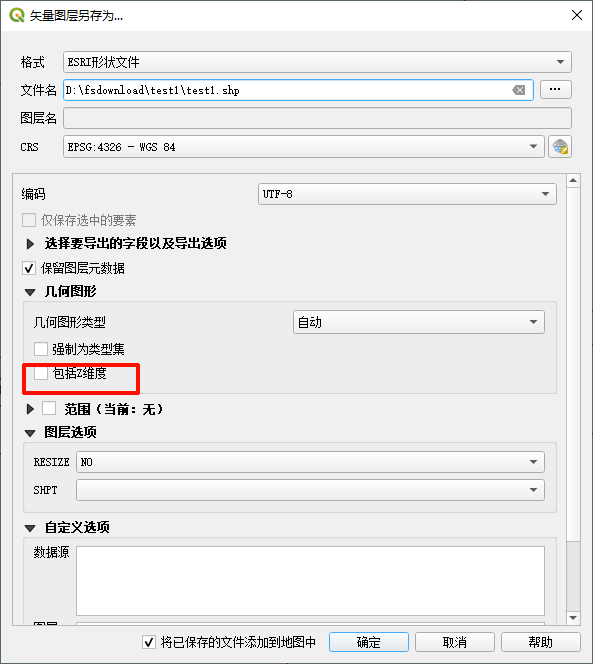Click the 数据源 text area
The height and width of the screenshot is (664, 593).
[310, 581]
